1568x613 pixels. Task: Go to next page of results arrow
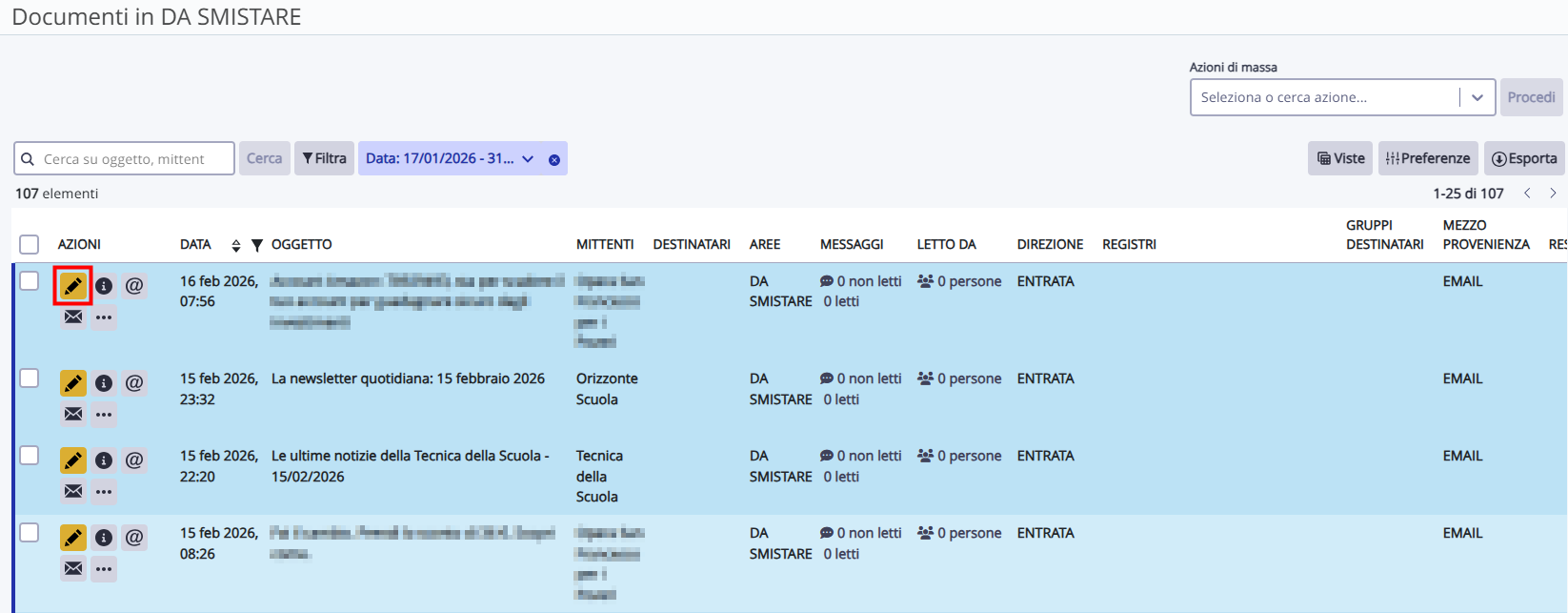click(x=1553, y=194)
